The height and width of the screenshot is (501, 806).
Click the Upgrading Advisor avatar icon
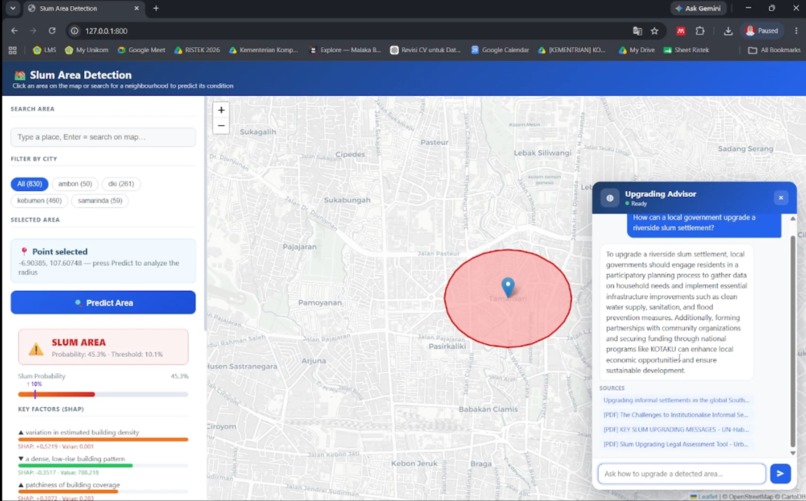[x=610, y=198]
